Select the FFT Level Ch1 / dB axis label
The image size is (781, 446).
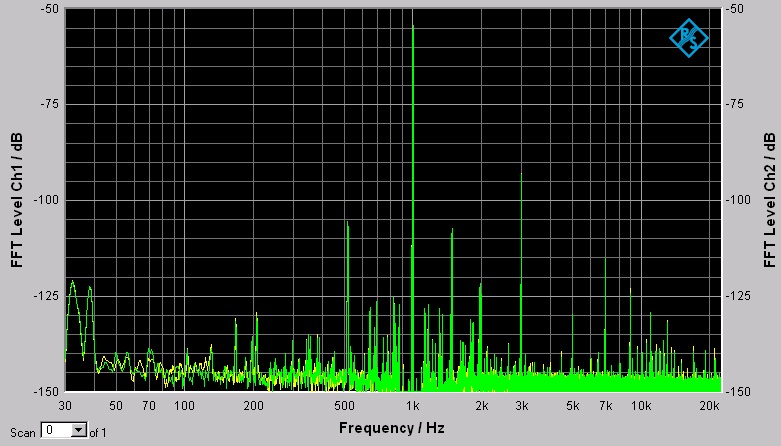(x=17, y=200)
